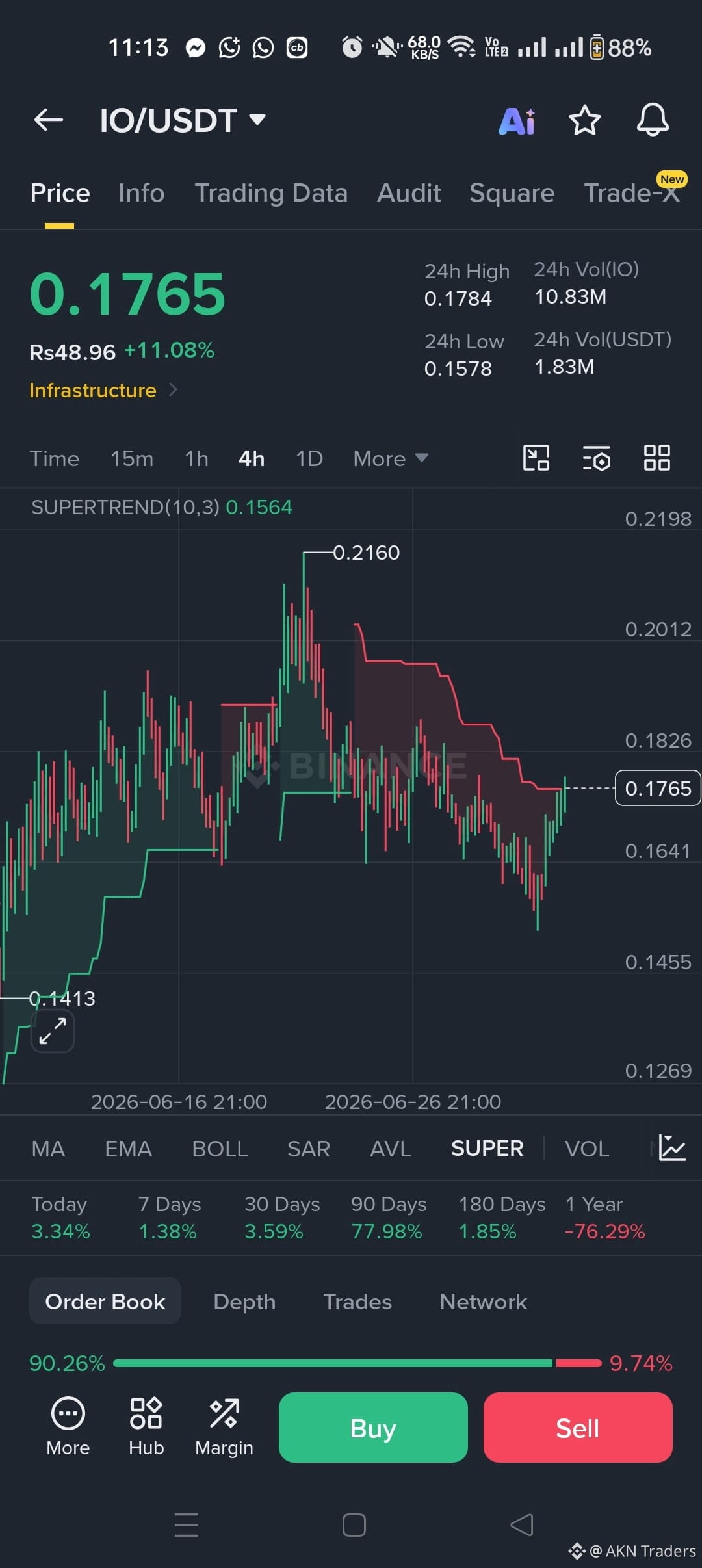Toggle the SAR indicator
The height and width of the screenshot is (1568, 702).
pyautogui.click(x=309, y=1149)
